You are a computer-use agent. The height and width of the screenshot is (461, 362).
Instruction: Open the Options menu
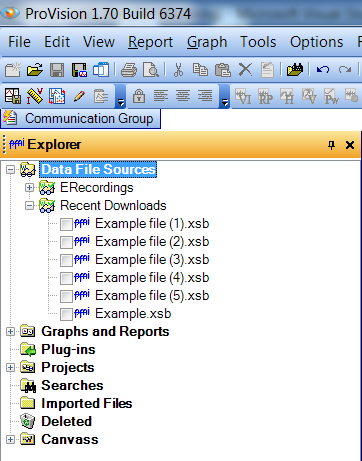tap(316, 42)
